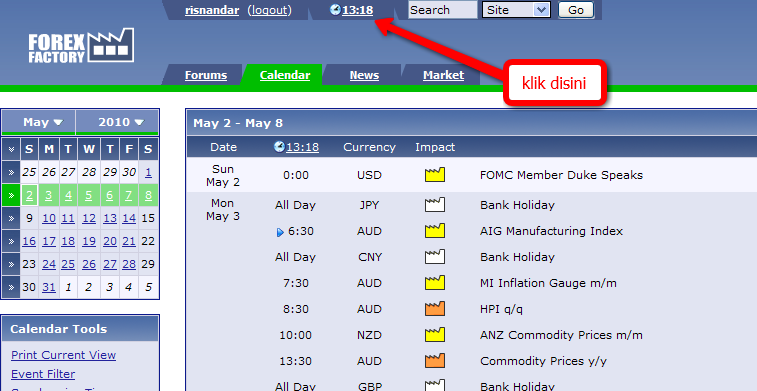Select May 14 in mini calendar

129,218
